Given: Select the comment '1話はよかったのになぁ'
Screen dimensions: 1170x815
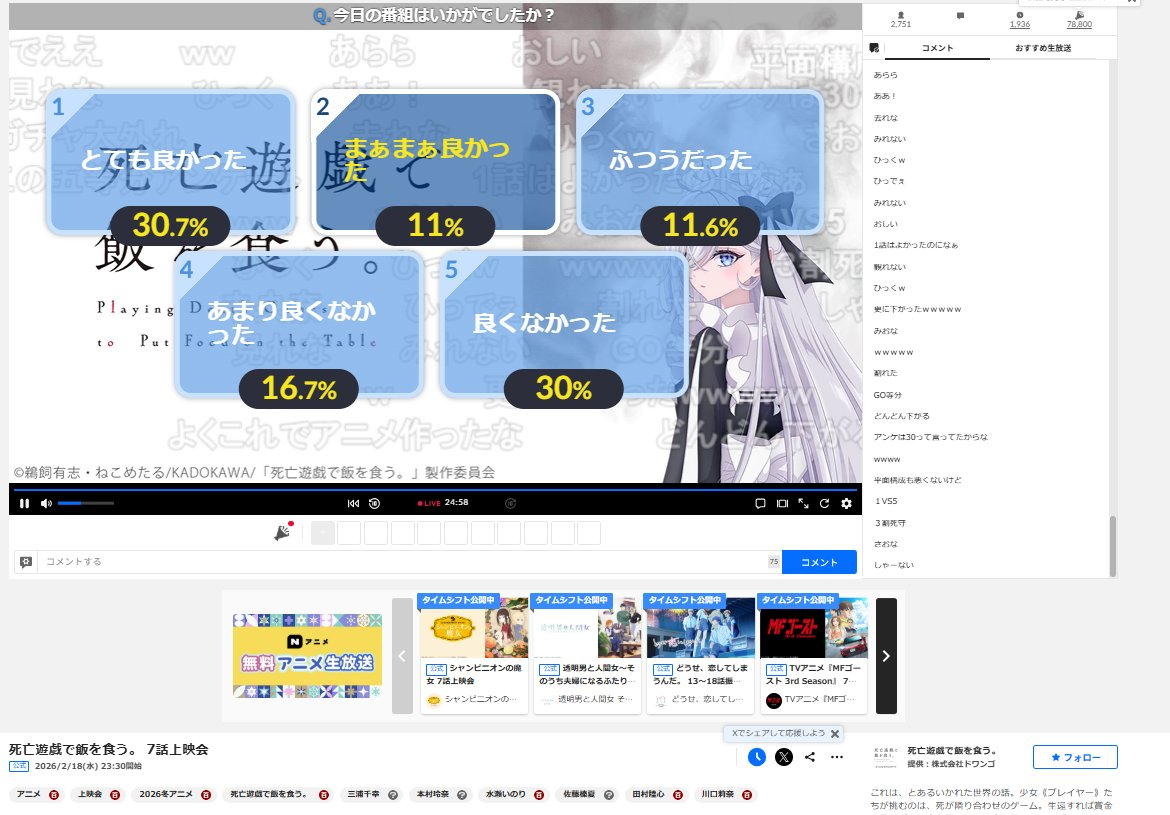Looking at the screenshot, I should [x=916, y=245].
